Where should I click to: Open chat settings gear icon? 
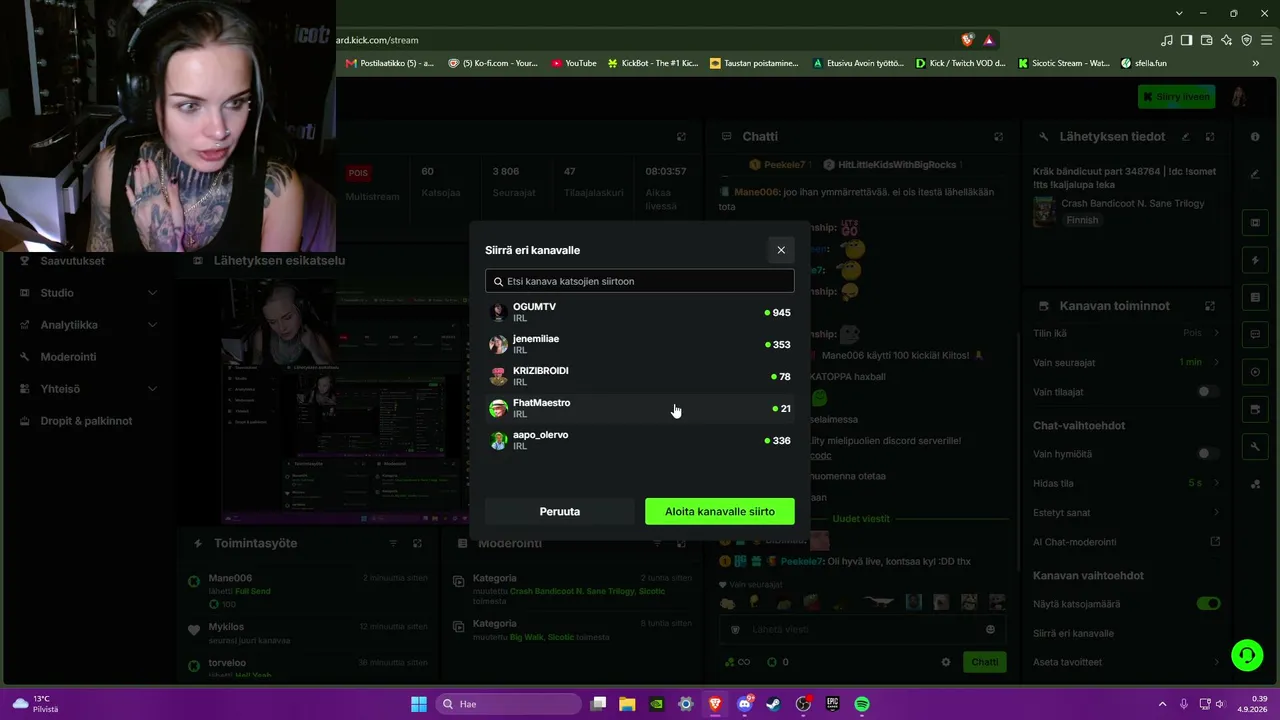(x=946, y=662)
